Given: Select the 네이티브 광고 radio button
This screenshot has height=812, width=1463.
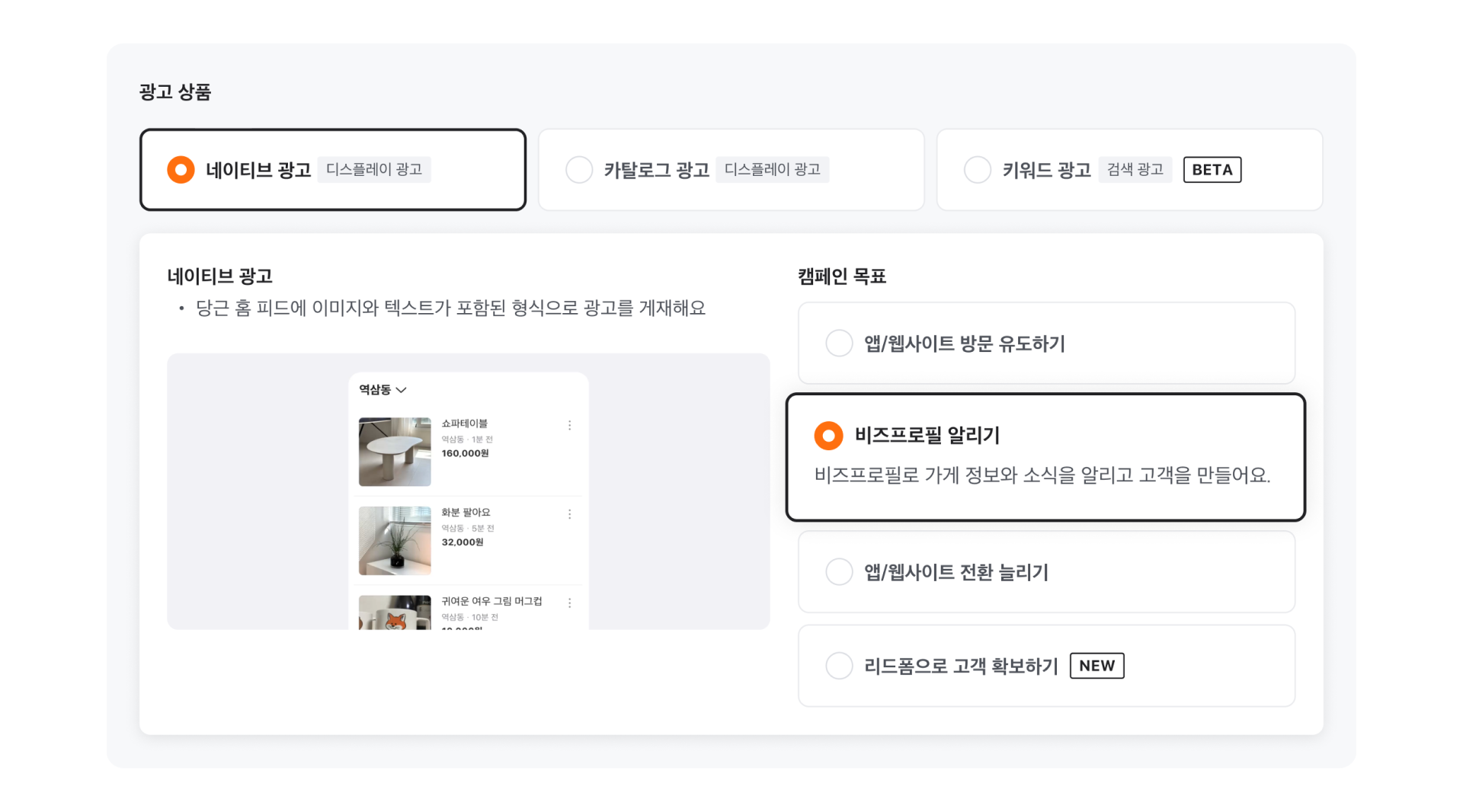Looking at the screenshot, I should (181, 170).
